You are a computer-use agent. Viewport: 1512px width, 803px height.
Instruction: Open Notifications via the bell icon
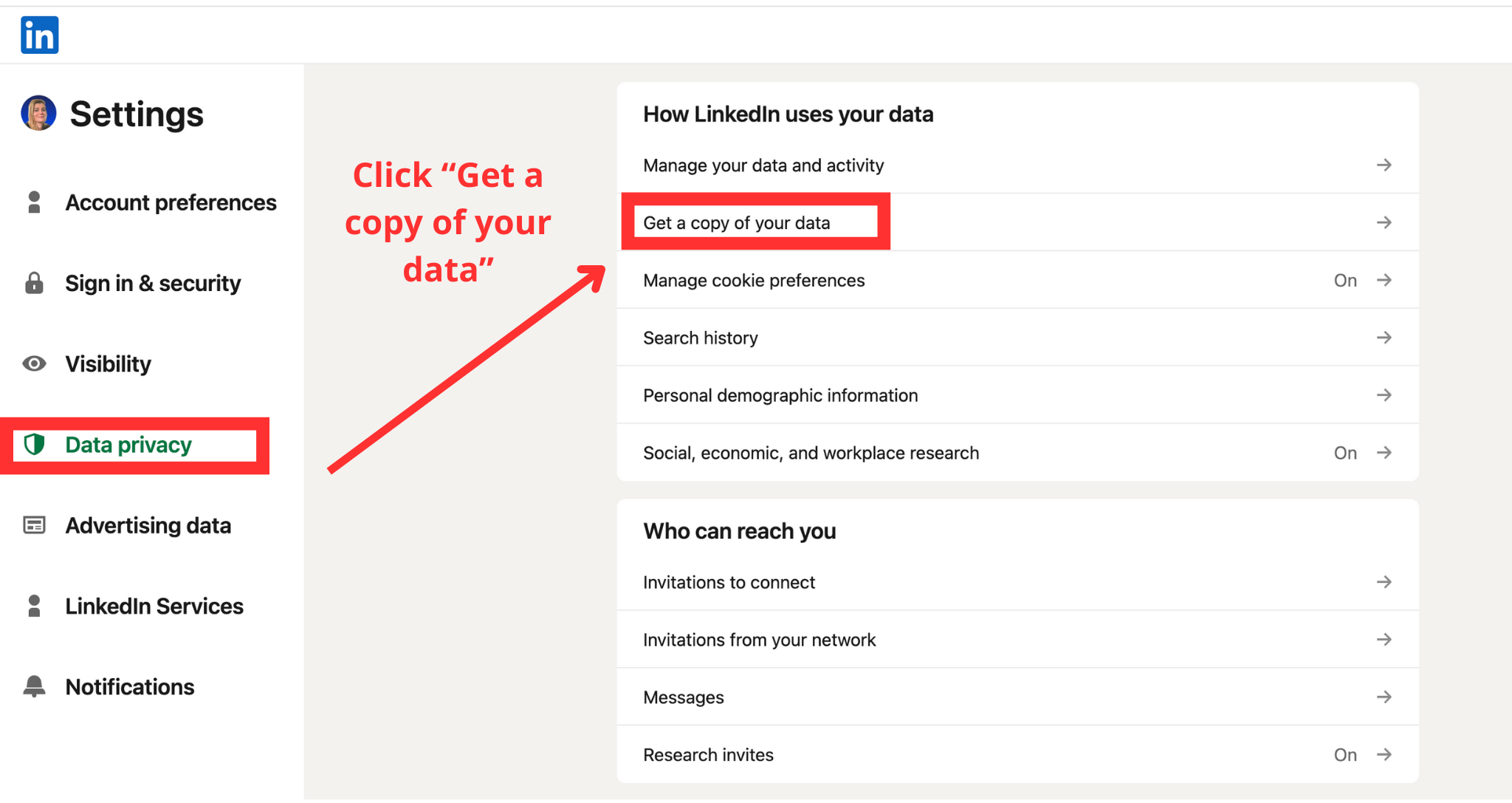tap(33, 686)
